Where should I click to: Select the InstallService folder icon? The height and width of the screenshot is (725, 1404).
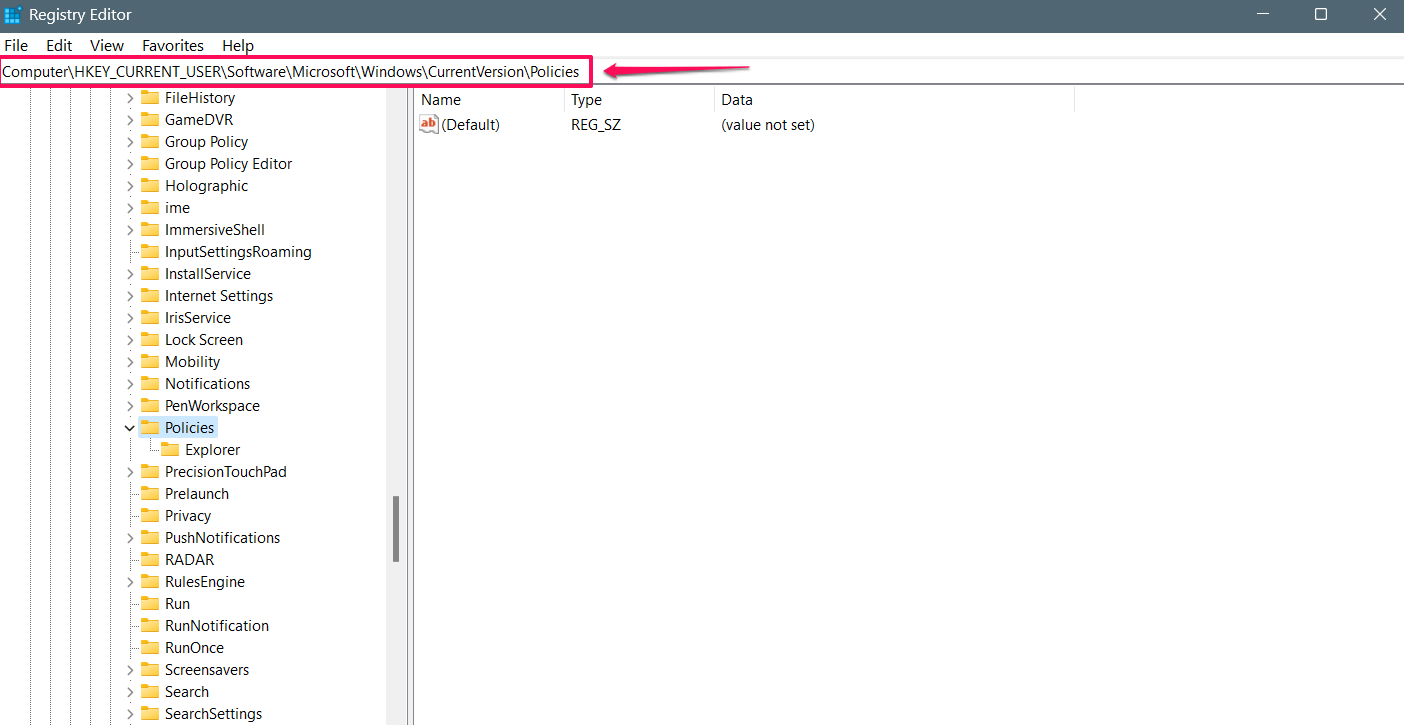pyautogui.click(x=150, y=273)
